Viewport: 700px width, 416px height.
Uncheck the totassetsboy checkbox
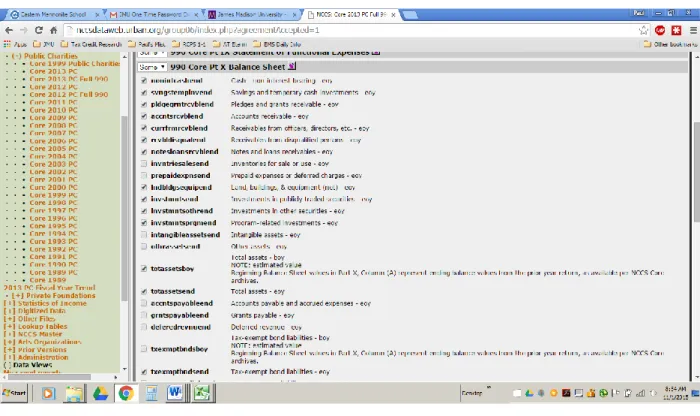coord(144,268)
